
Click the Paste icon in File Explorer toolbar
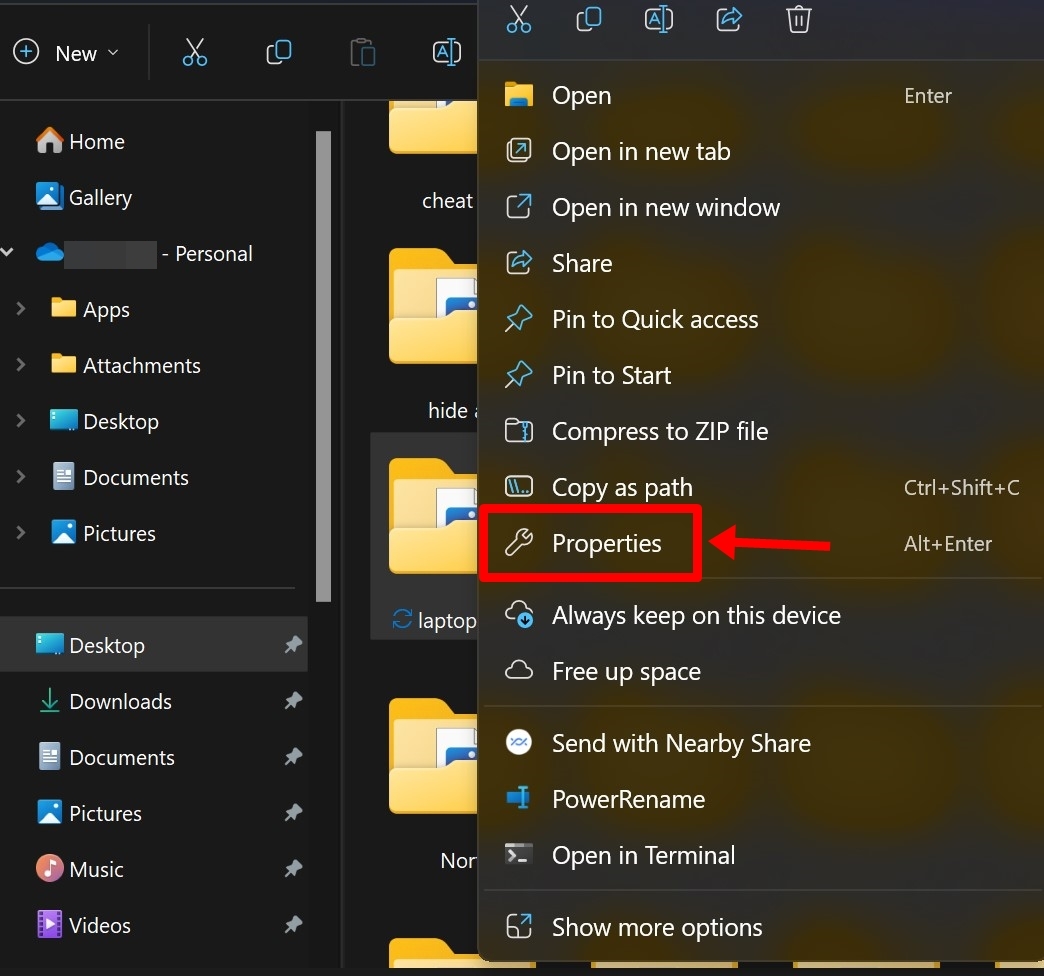point(362,52)
